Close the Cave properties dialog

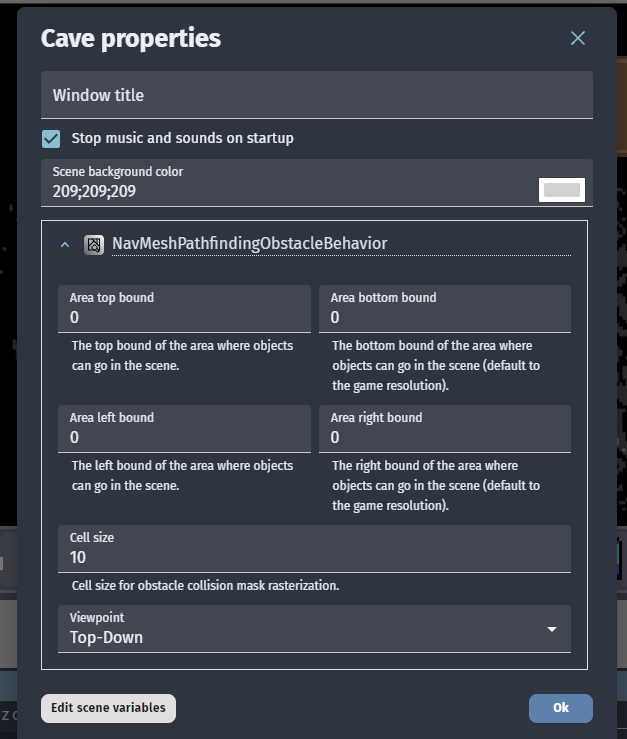point(577,38)
